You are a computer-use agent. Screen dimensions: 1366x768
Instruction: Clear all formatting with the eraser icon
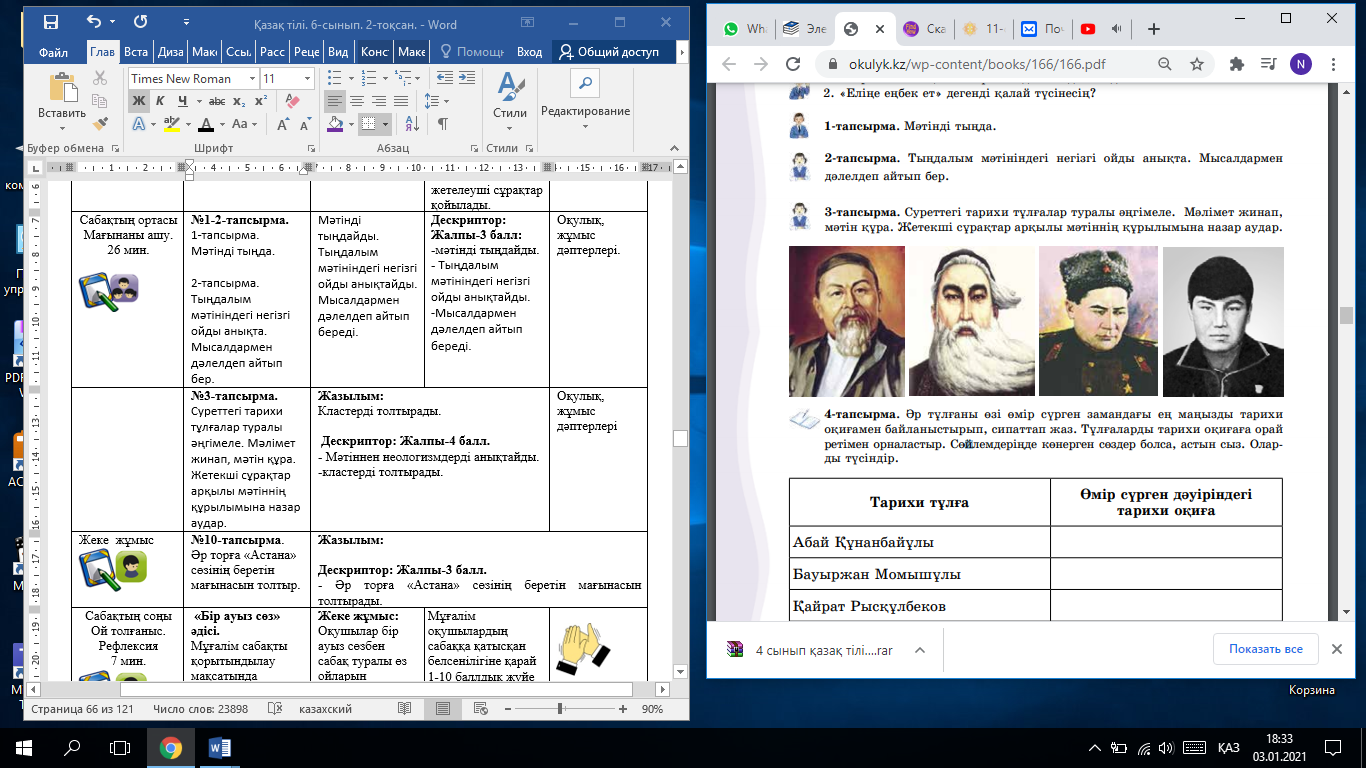click(292, 101)
